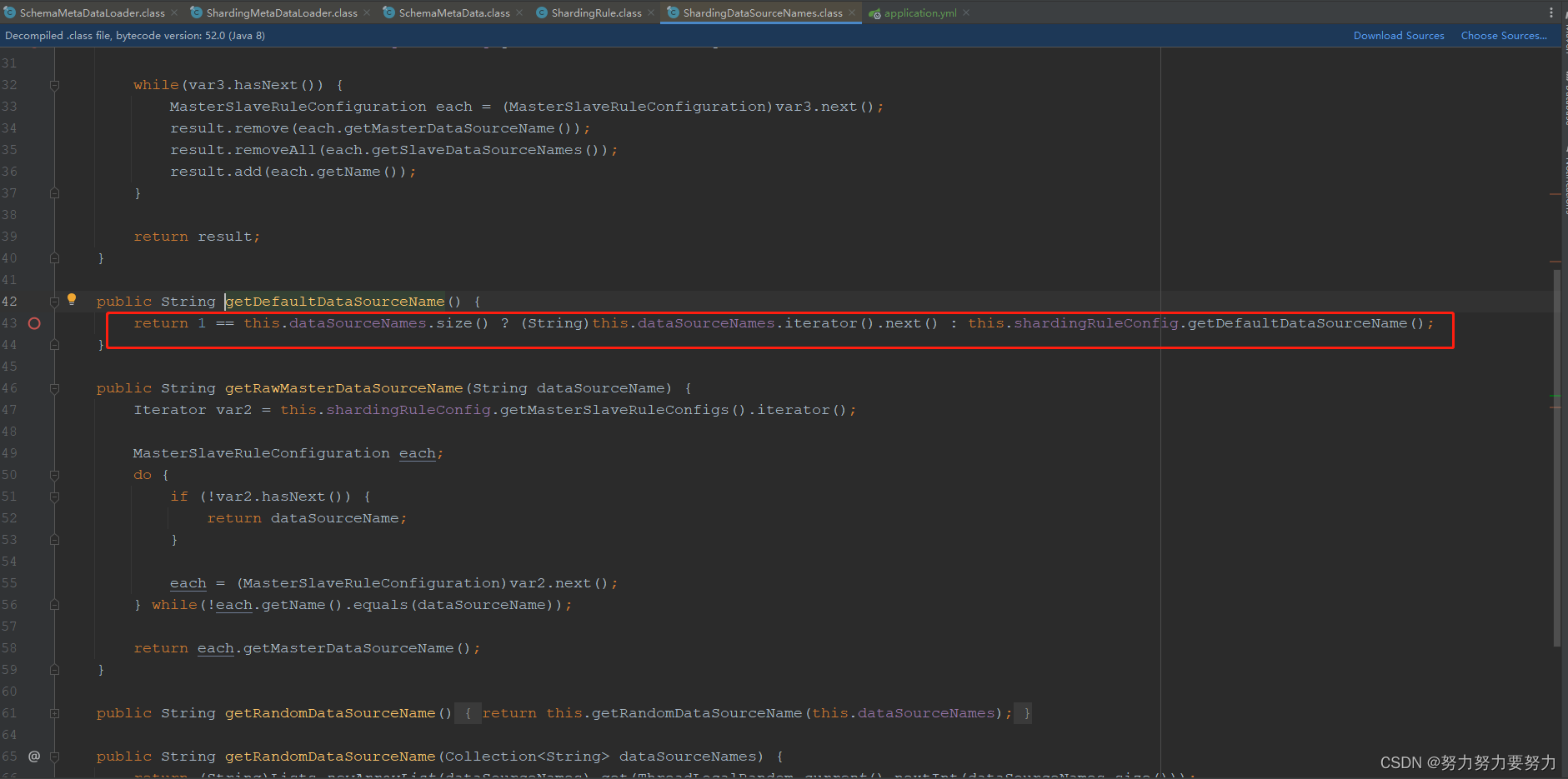Click the SchemaMetaDataLoader.class tab file icon
Image resolution: width=1568 pixels, height=779 pixels.
[10, 12]
